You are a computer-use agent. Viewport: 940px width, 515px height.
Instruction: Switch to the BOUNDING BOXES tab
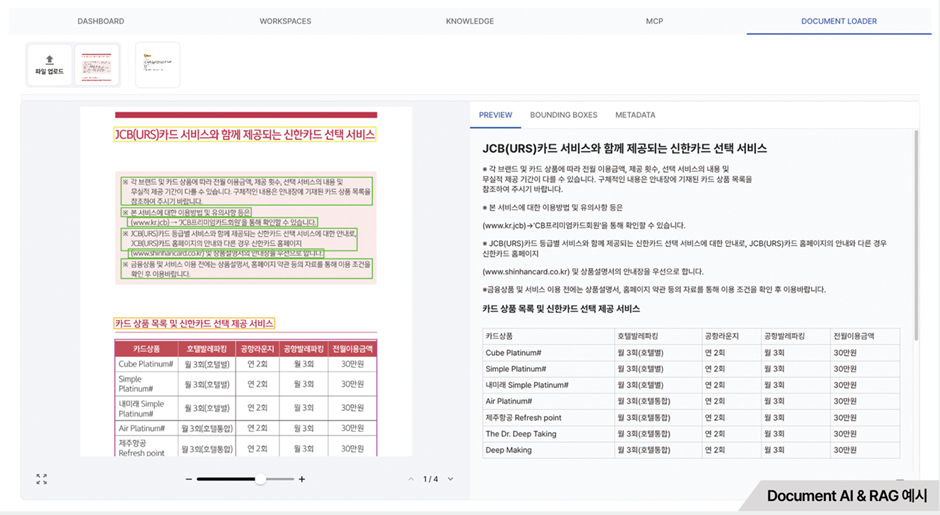[563, 115]
